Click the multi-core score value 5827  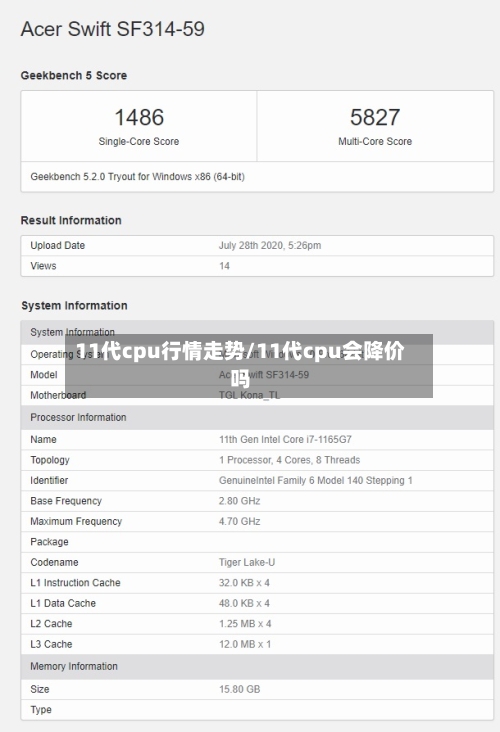tap(375, 117)
